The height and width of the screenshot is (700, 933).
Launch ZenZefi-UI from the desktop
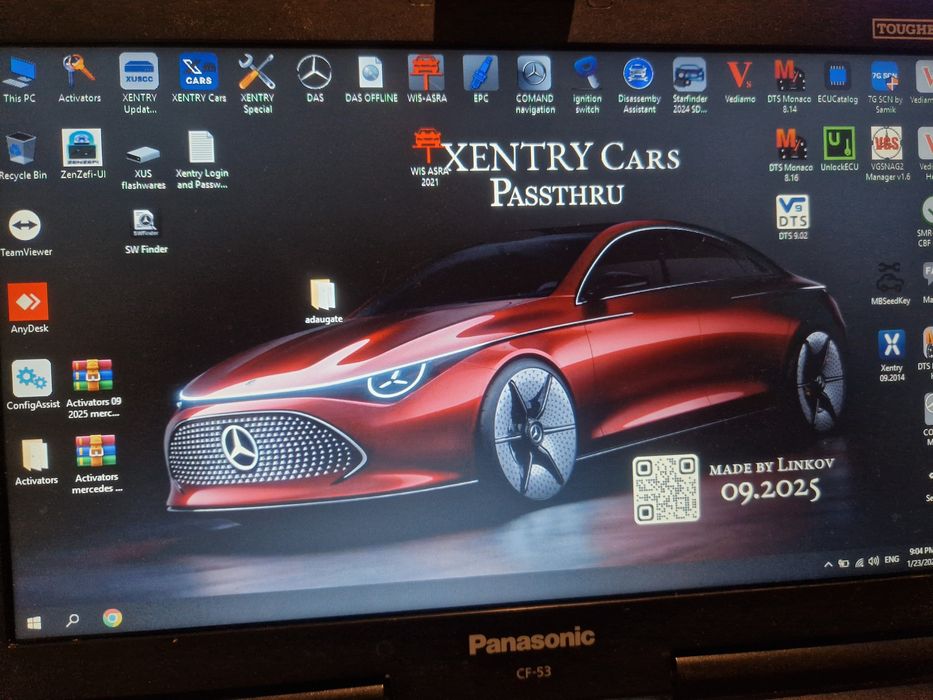pos(83,154)
